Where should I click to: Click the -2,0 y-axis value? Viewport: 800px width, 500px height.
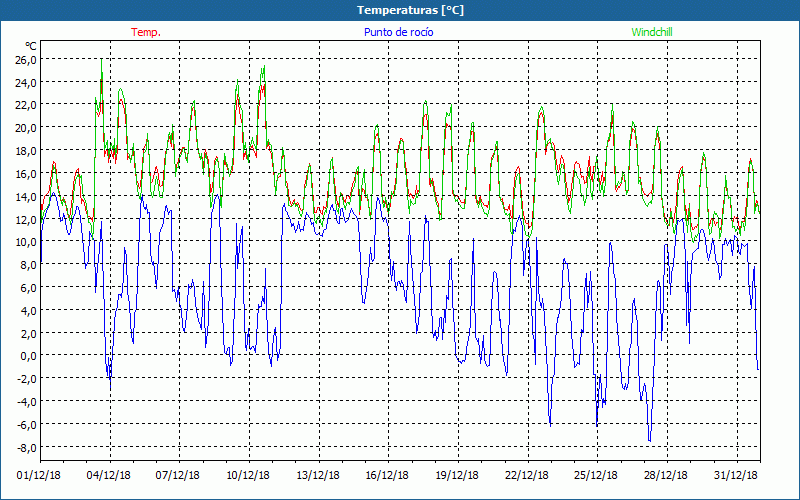(27, 379)
